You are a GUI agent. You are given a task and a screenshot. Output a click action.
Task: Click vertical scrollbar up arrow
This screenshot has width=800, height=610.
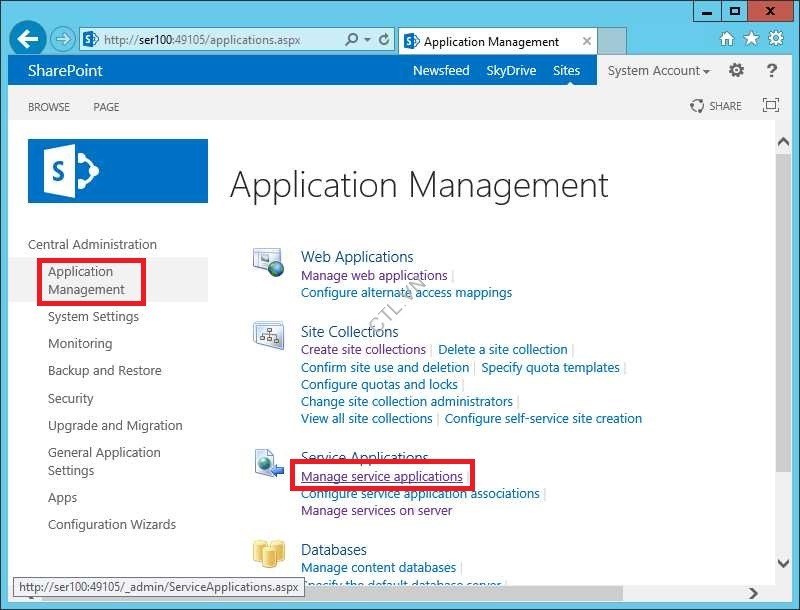[x=783, y=142]
